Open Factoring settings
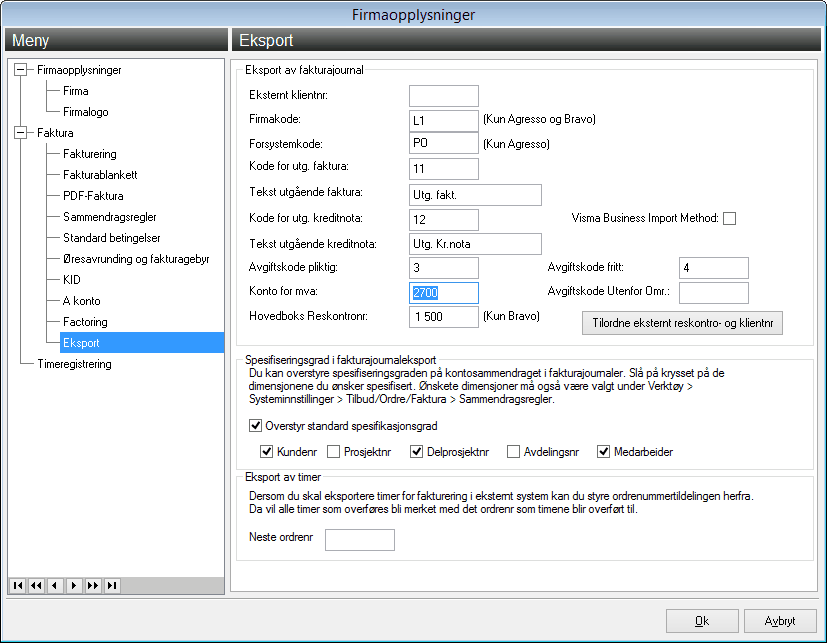The width and height of the screenshot is (827, 643). (85, 322)
